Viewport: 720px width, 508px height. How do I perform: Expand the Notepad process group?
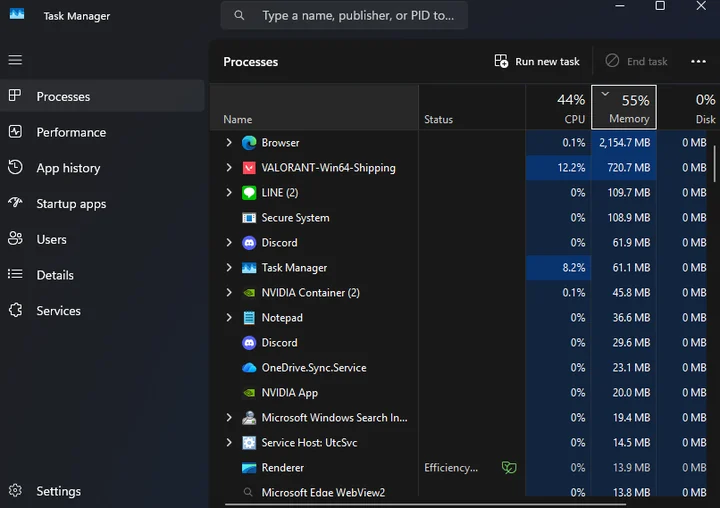[229, 318]
